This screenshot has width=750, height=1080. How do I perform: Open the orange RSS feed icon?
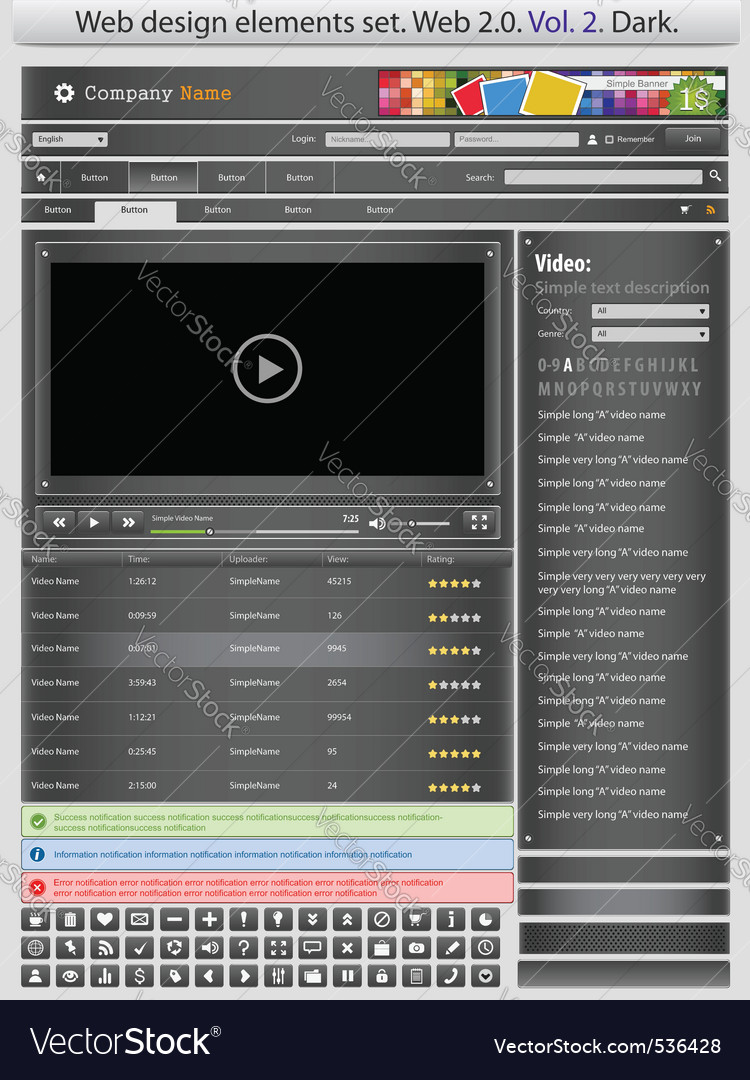click(x=710, y=210)
